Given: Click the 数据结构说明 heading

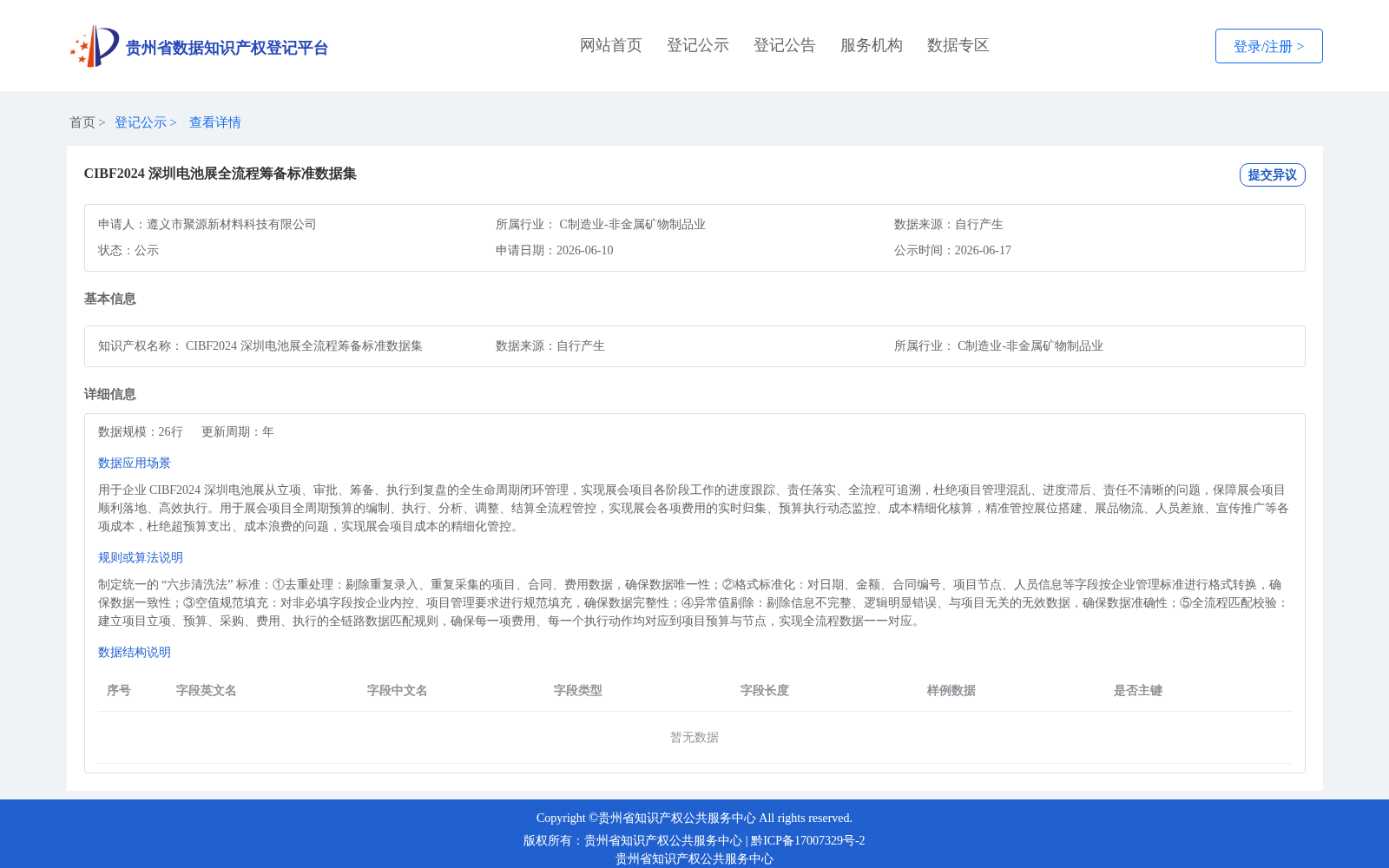Looking at the screenshot, I should pos(135,653).
